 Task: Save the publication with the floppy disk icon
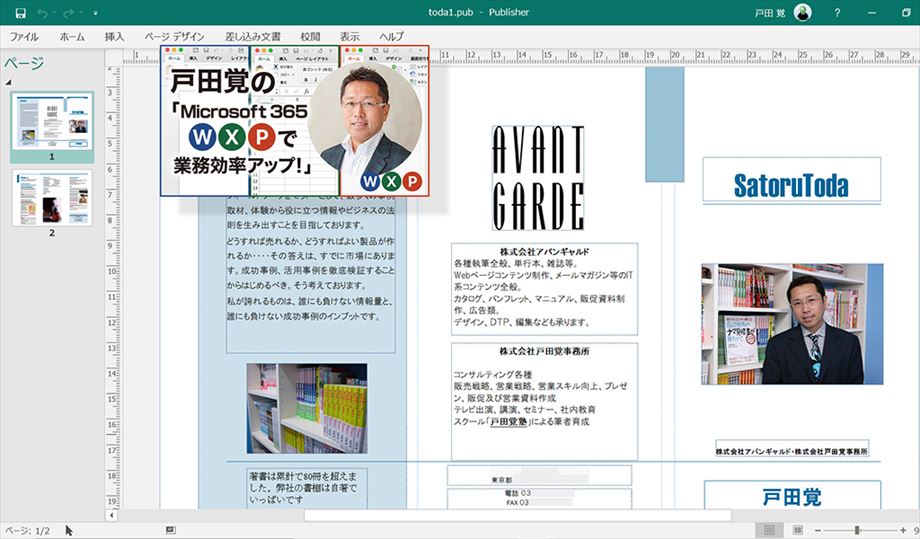coord(21,12)
